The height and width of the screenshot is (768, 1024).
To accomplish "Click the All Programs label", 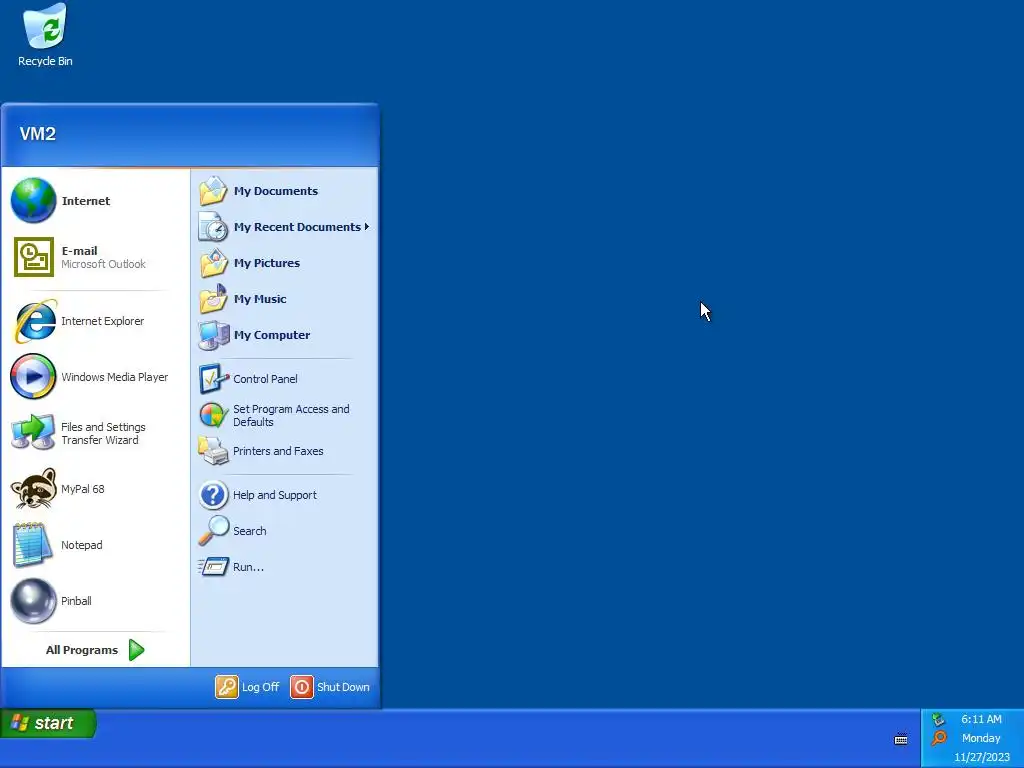I will tap(82, 650).
